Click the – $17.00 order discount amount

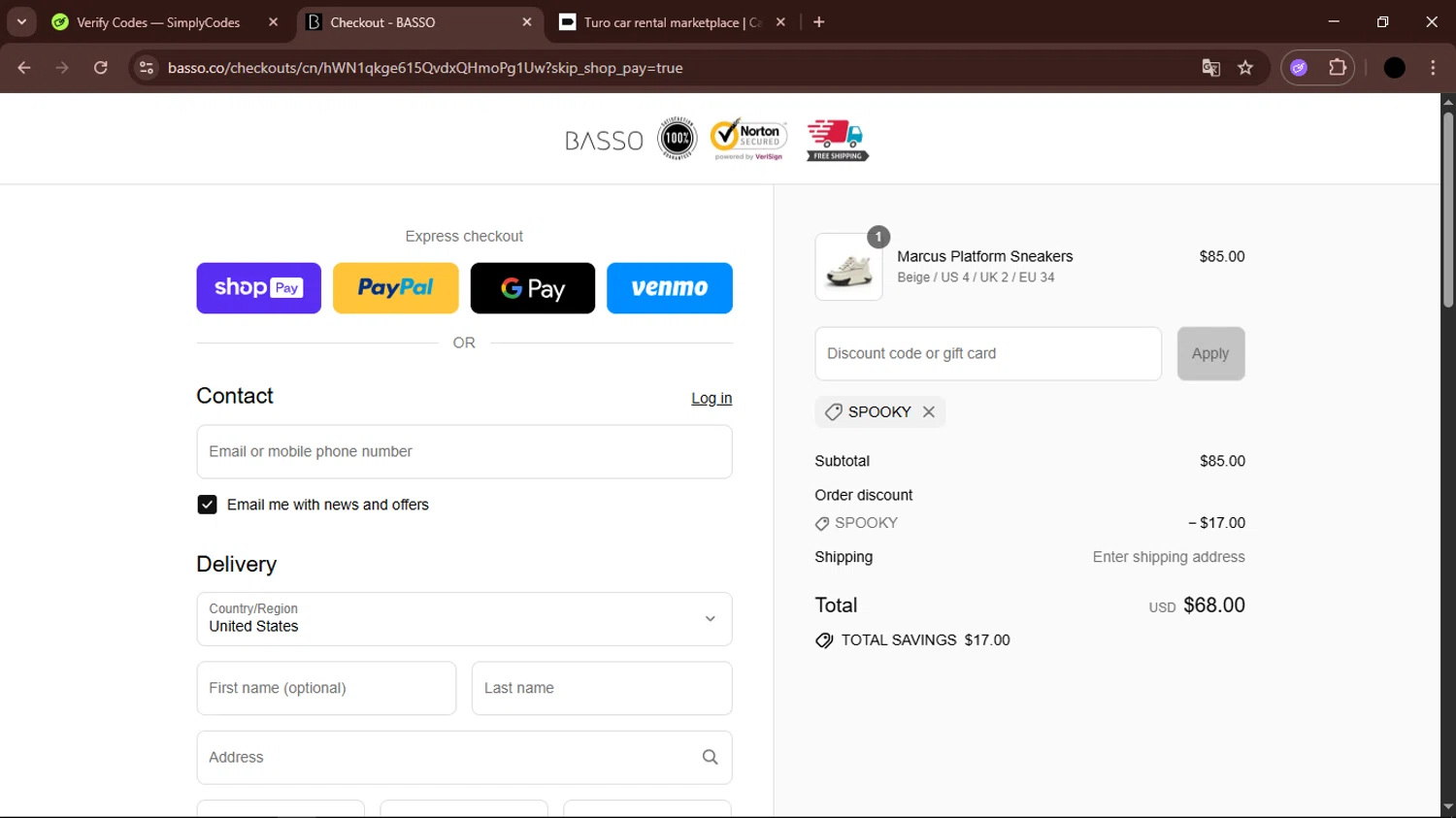tap(1216, 523)
